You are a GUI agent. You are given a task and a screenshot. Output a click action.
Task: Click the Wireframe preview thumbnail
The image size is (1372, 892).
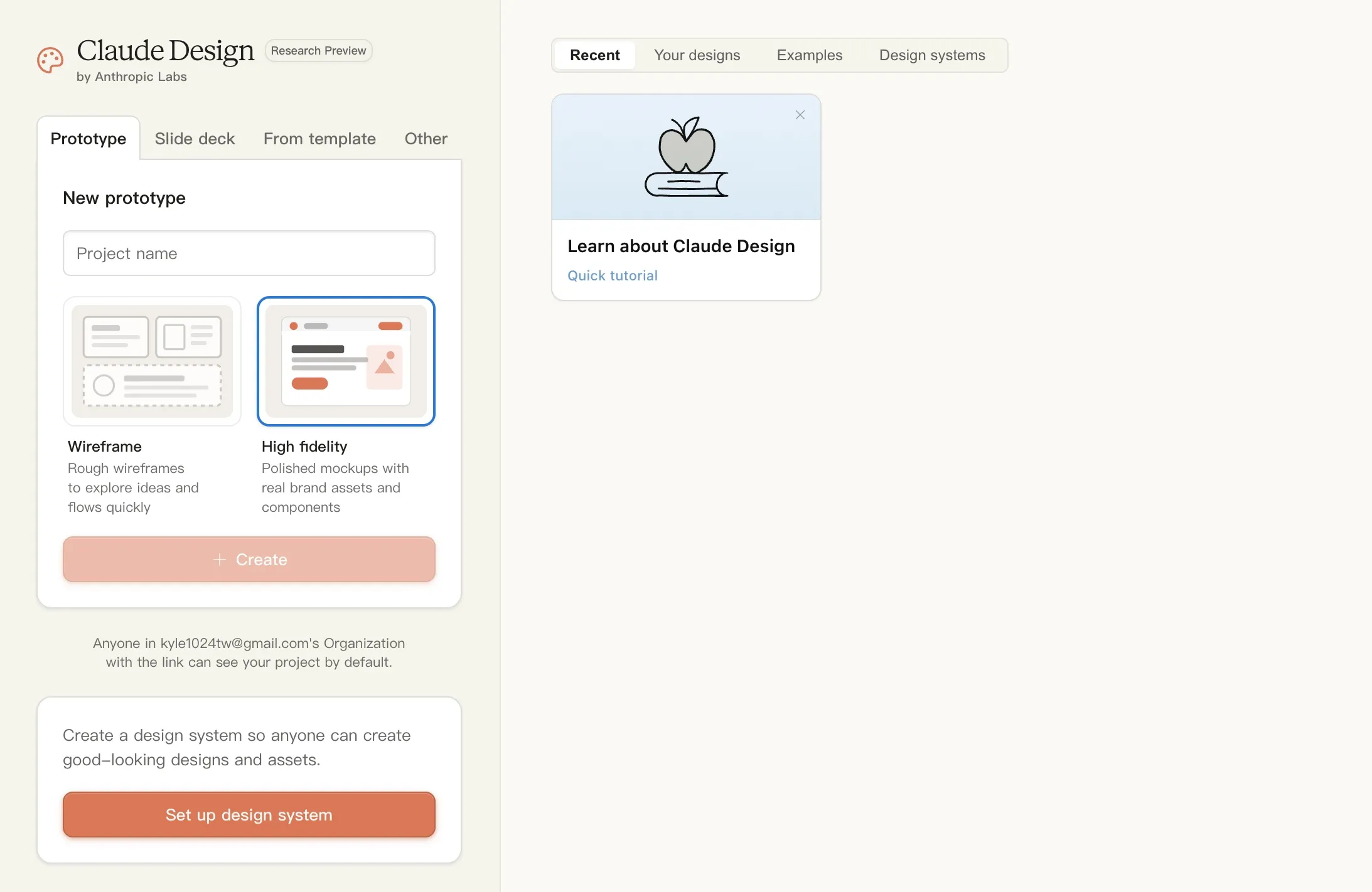(152, 361)
